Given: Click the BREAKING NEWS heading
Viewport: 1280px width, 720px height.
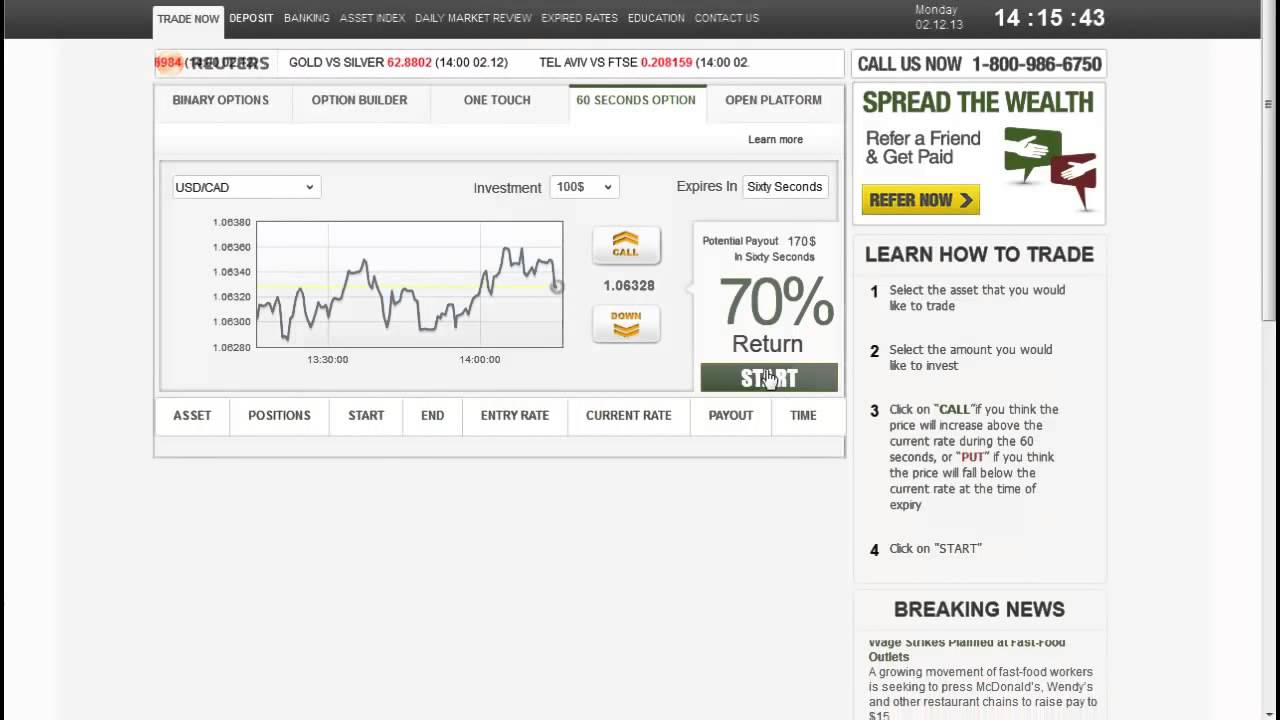Looking at the screenshot, I should point(979,610).
